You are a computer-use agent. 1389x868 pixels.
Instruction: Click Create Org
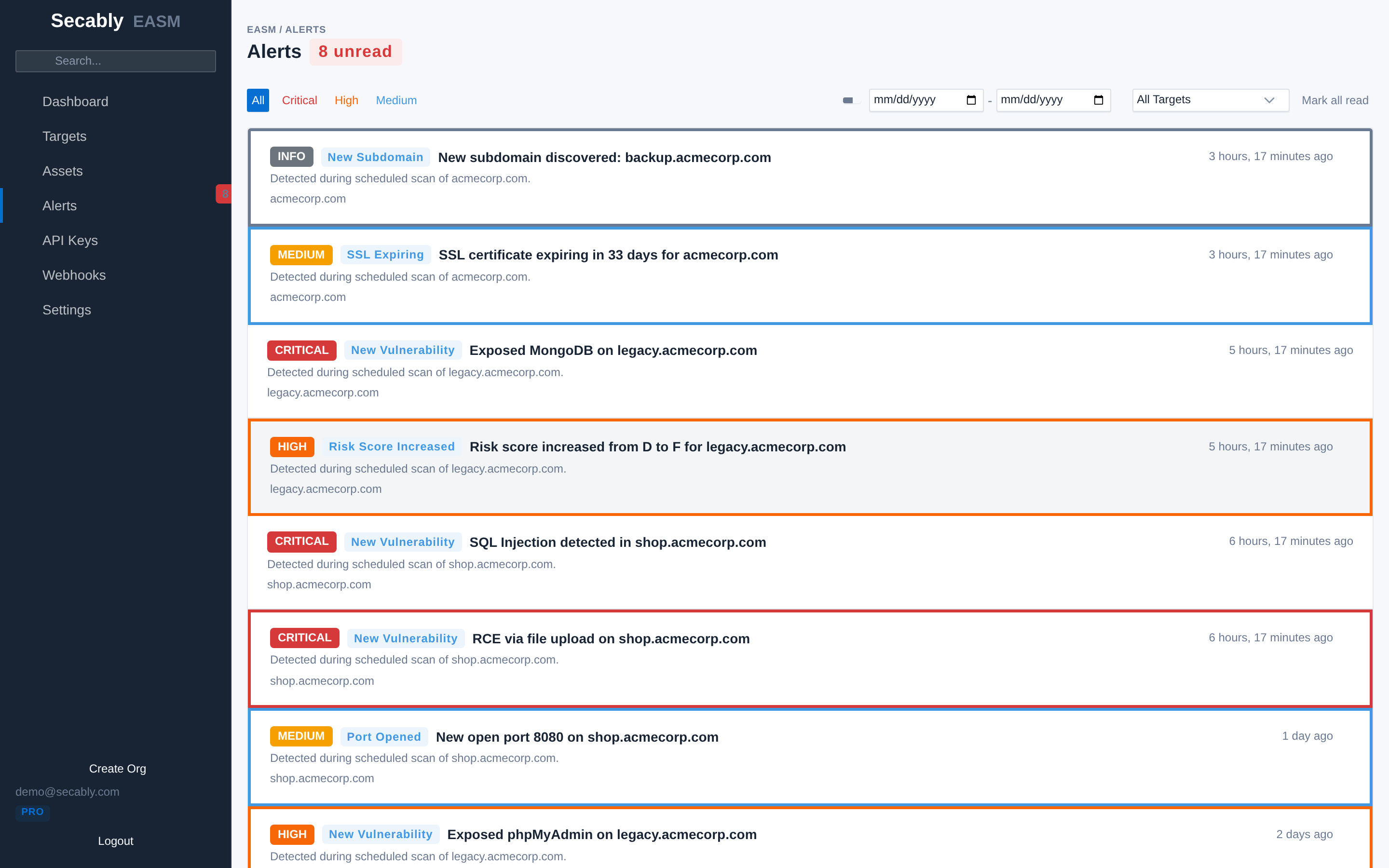point(117,768)
